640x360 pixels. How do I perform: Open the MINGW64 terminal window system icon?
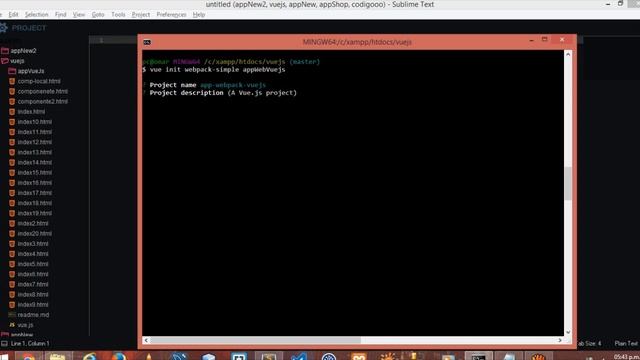point(147,42)
